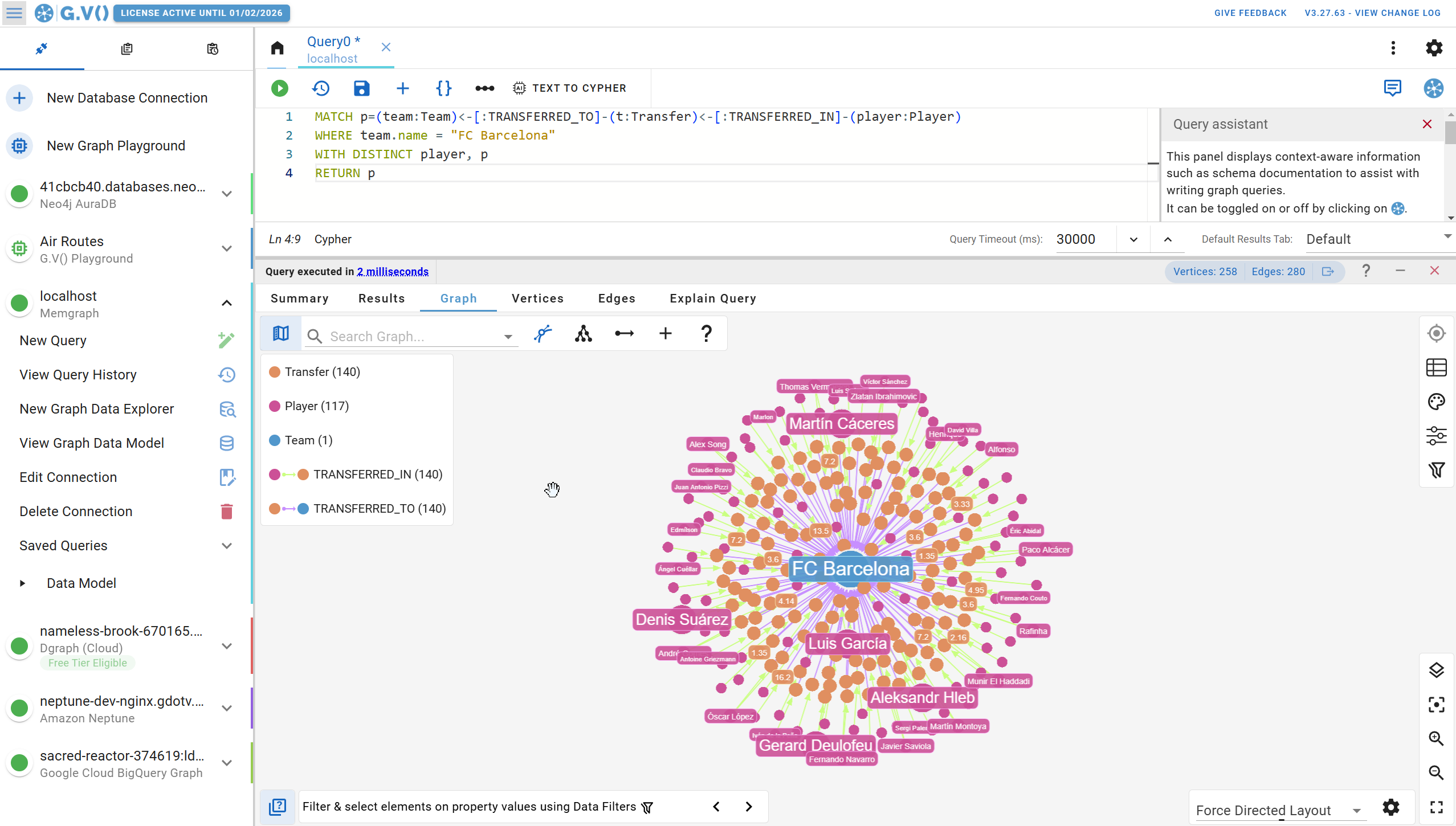Image resolution: width=1456 pixels, height=826 pixels.
Task: Open the graph display sliders settings icon
Action: pos(1437,436)
